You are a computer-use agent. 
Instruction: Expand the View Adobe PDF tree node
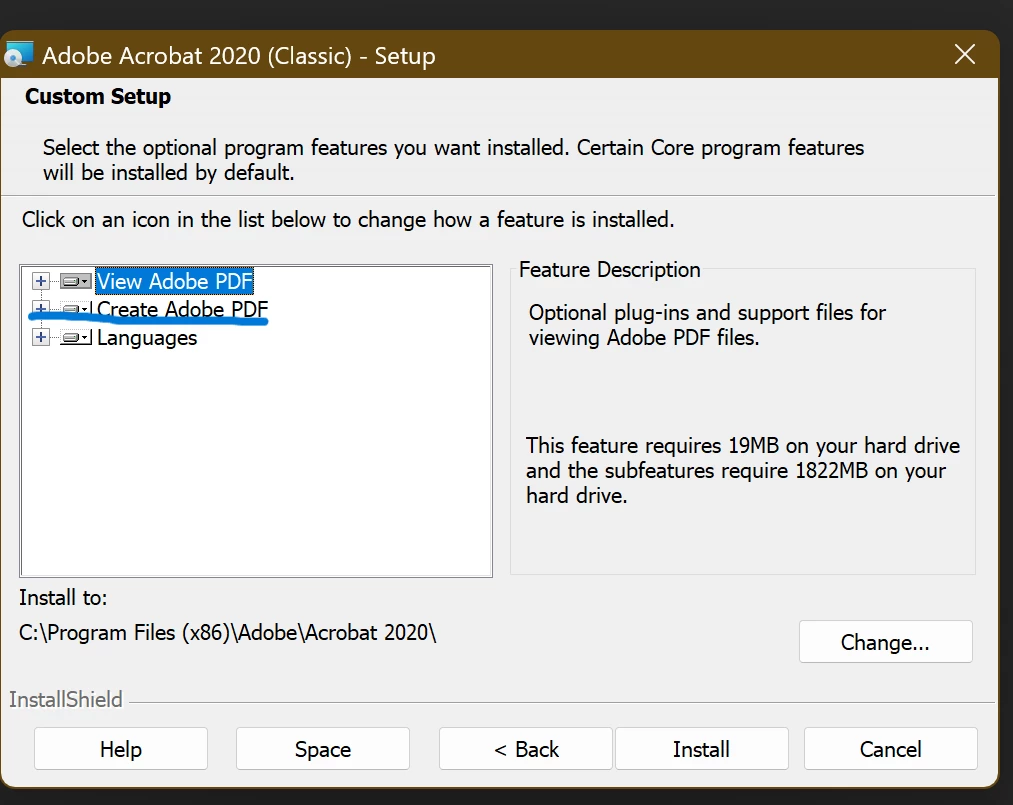click(x=41, y=282)
